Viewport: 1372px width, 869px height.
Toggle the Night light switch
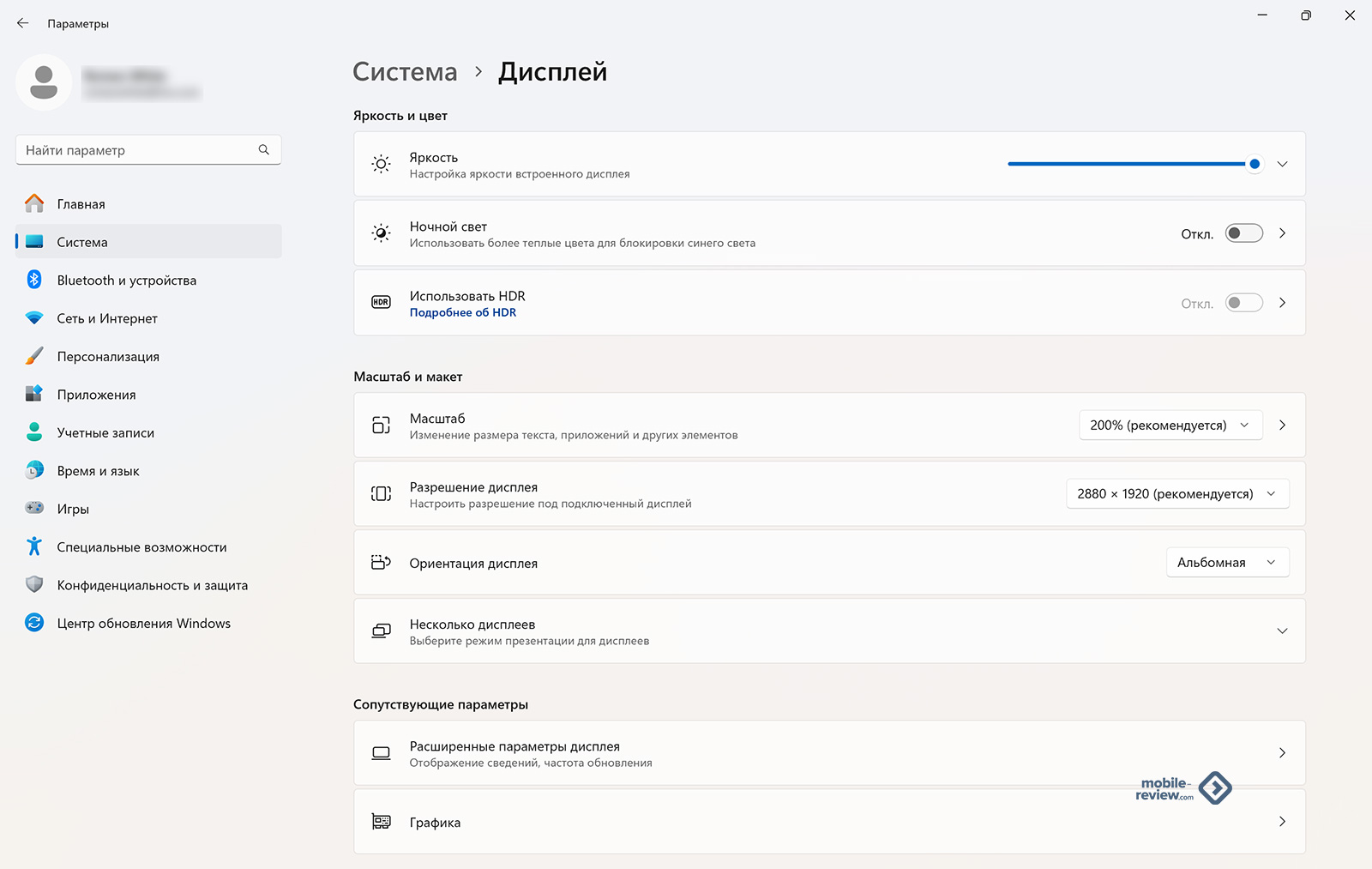[1243, 233]
